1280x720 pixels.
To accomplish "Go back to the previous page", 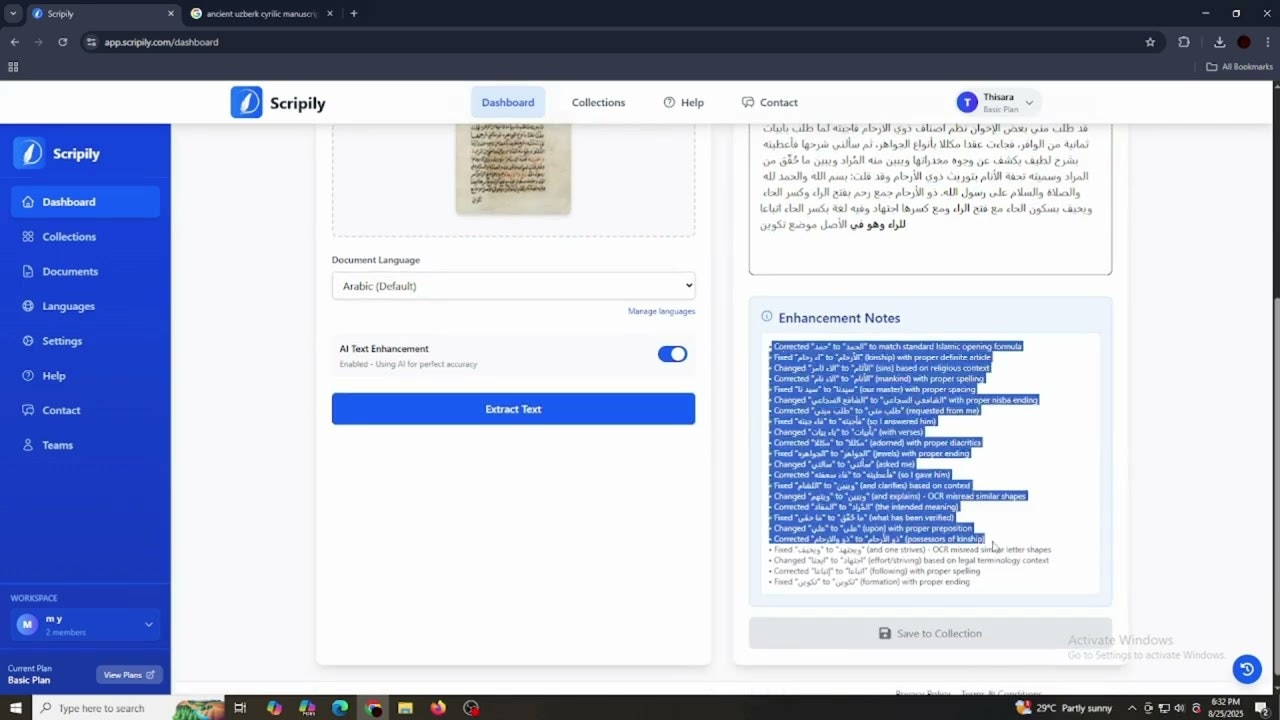I will tap(14, 42).
